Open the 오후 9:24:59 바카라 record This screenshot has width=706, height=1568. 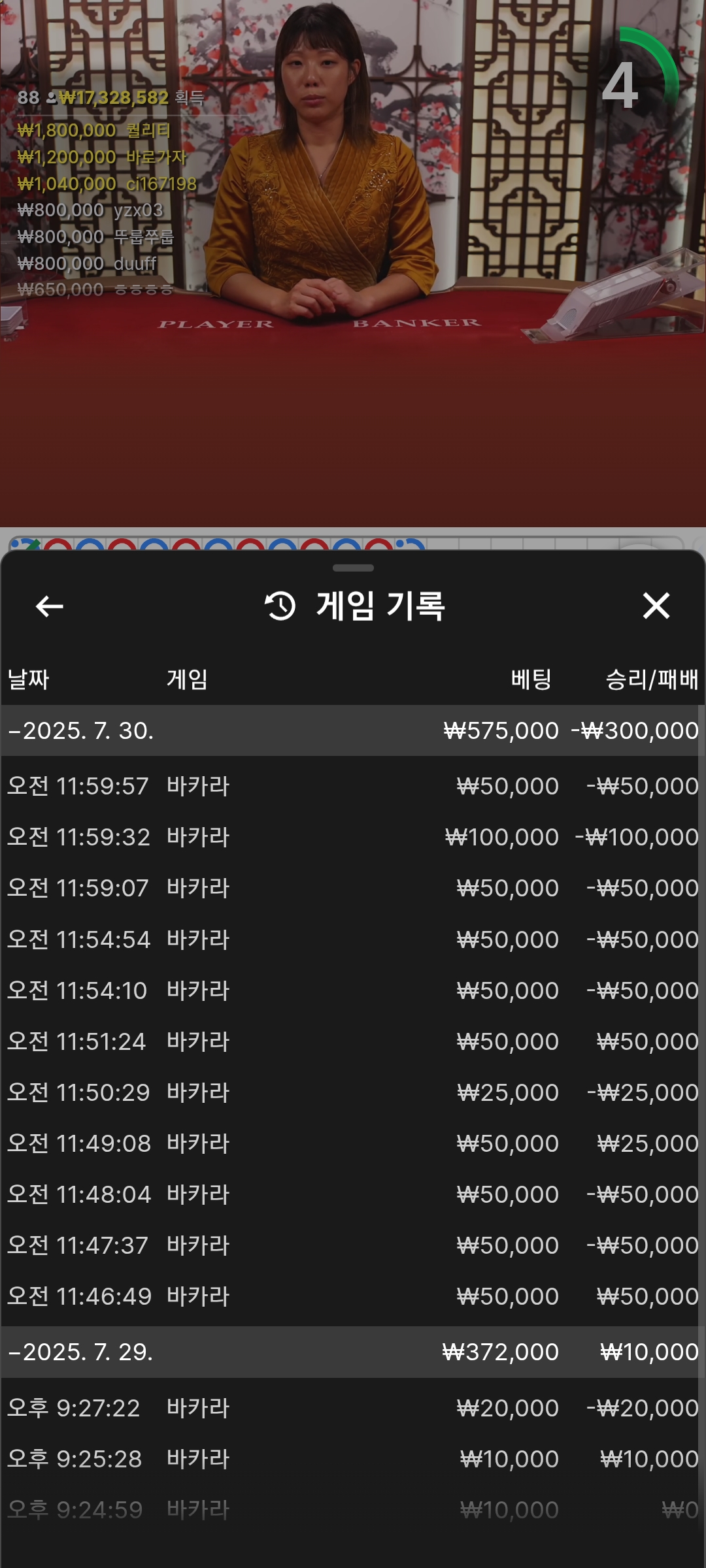(x=353, y=1510)
